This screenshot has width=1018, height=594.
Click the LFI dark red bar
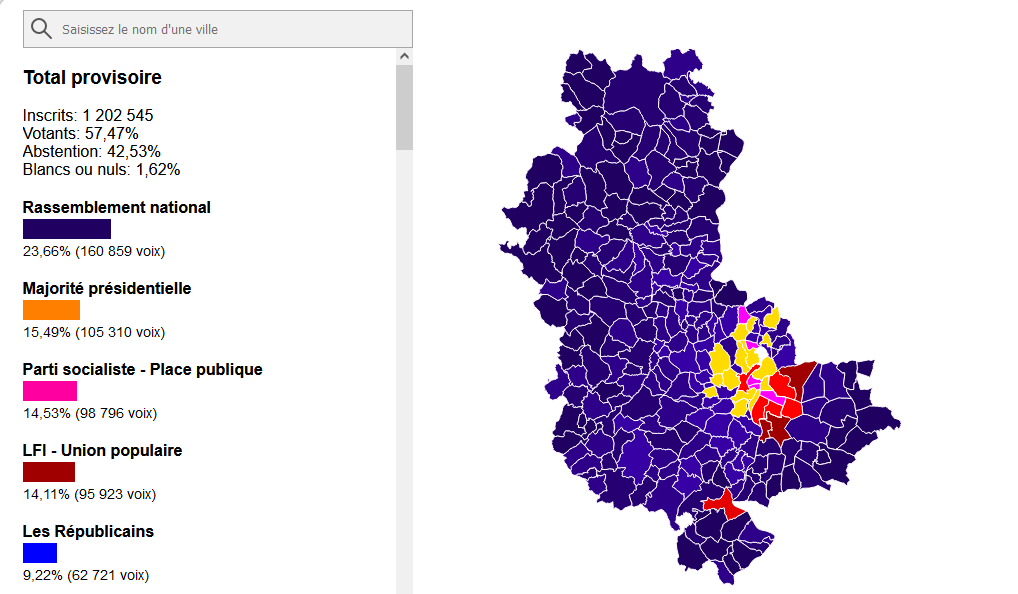pos(49,472)
